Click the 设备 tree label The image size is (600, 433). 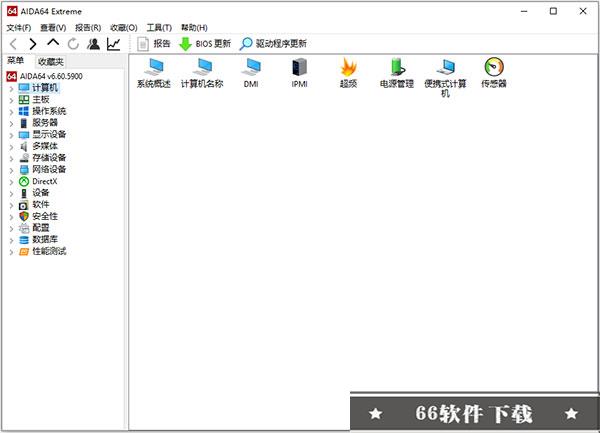pos(41,192)
